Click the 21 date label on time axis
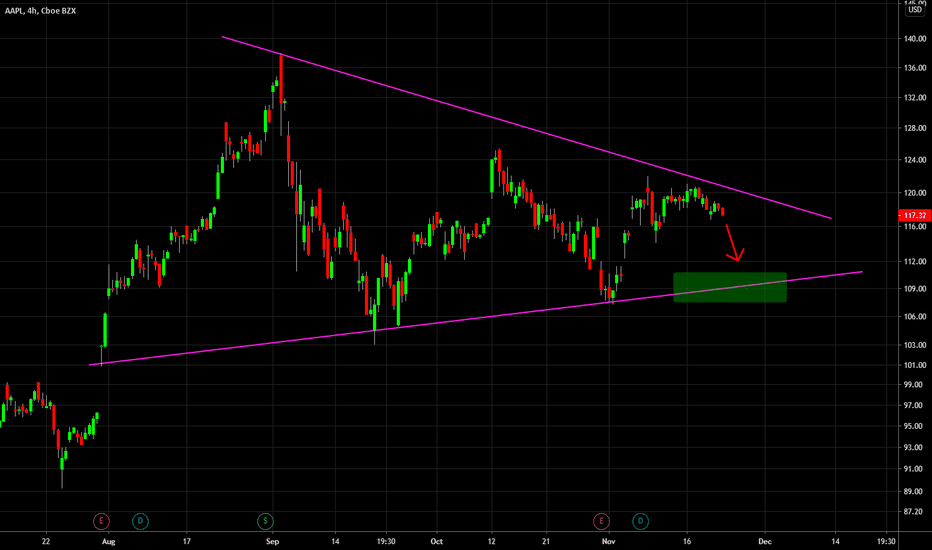Screen dimensions: 932x550 point(546,541)
